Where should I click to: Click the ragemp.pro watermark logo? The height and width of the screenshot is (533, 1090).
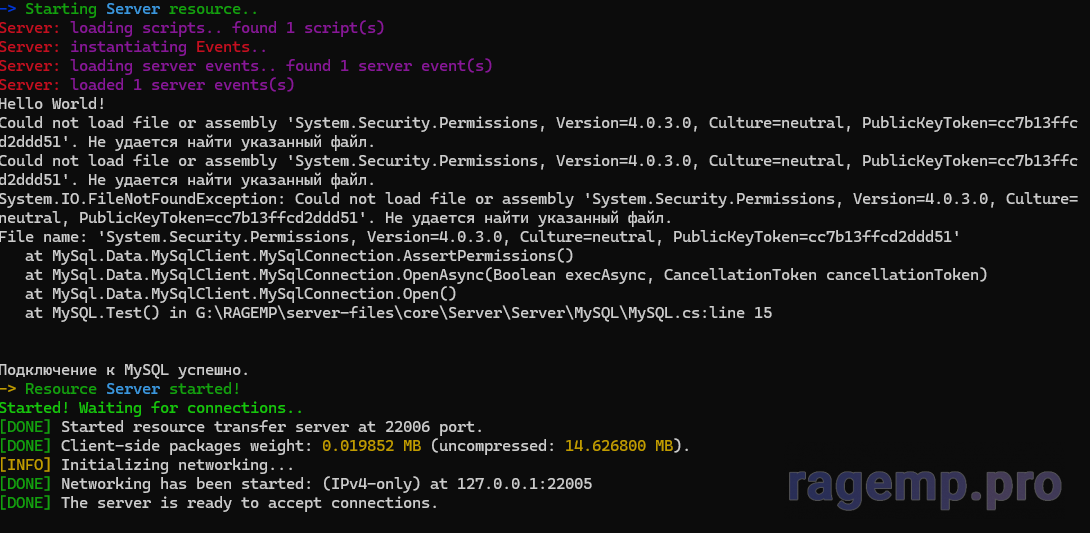click(x=926, y=485)
